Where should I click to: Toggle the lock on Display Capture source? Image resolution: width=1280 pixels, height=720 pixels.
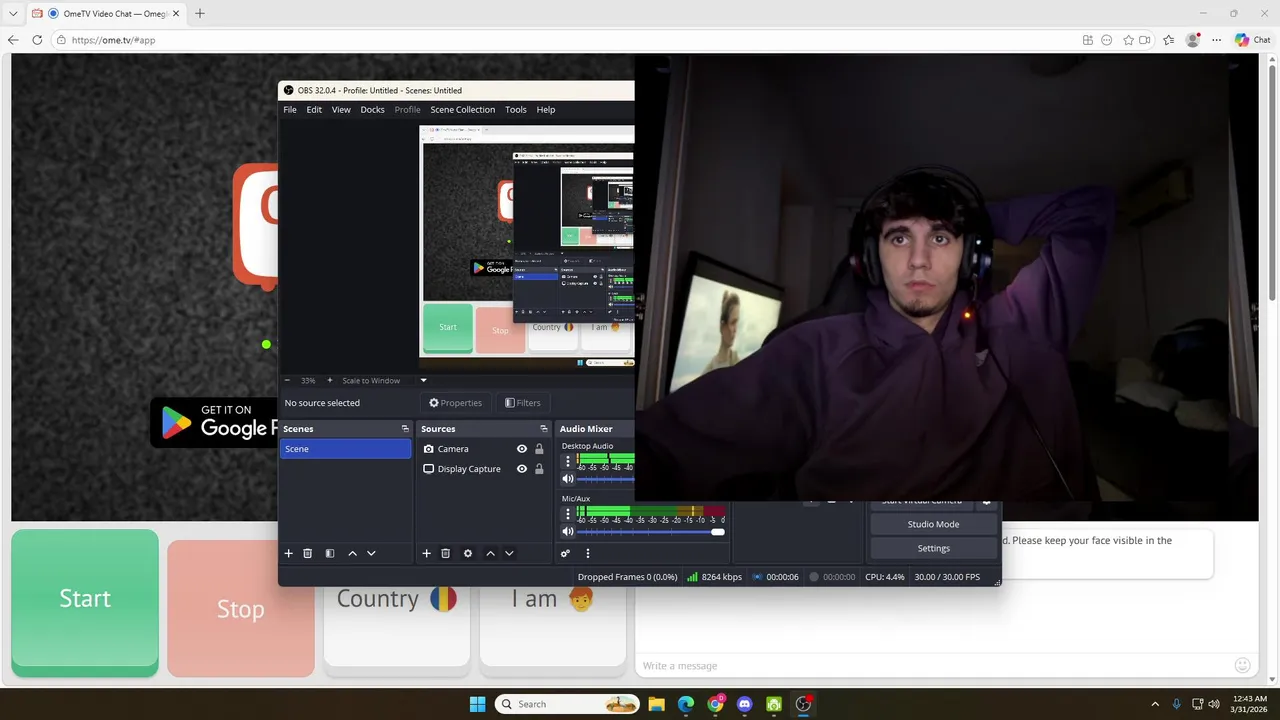point(539,469)
